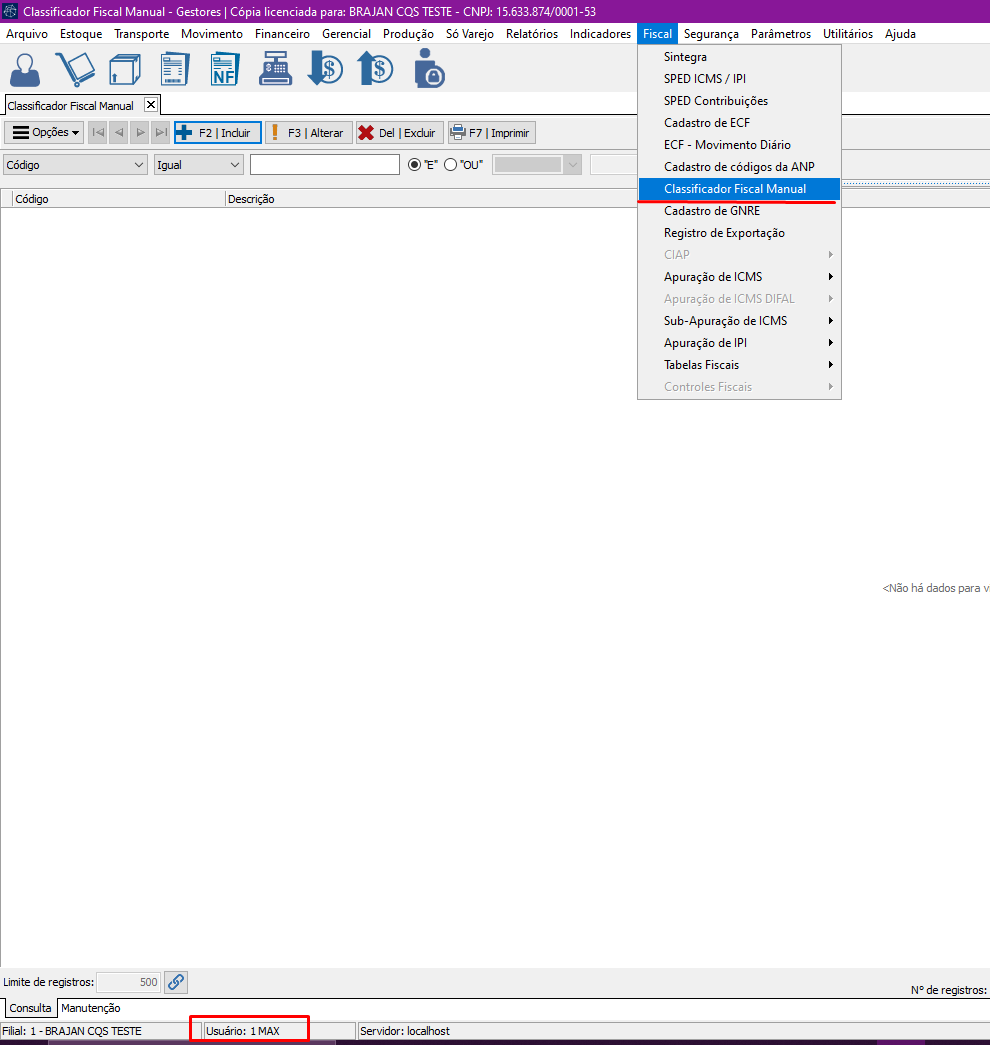Open the cash register icon
Image resolution: width=990 pixels, height=1045 pixels.
tap(275, 69)
